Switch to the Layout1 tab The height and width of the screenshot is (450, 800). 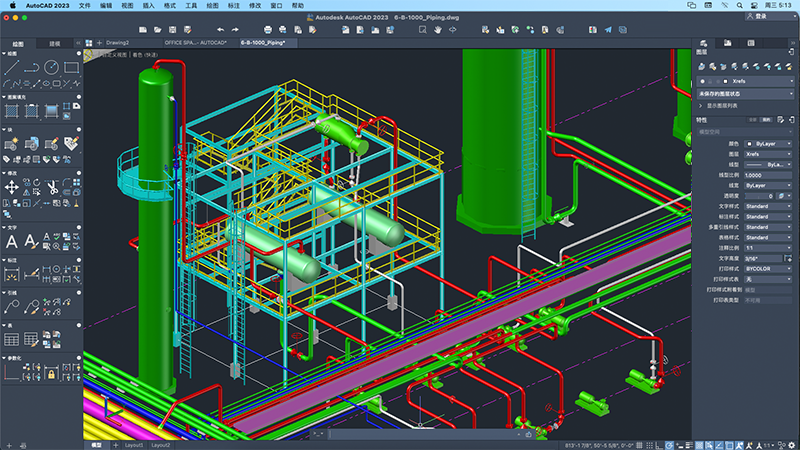coord(133,444)
